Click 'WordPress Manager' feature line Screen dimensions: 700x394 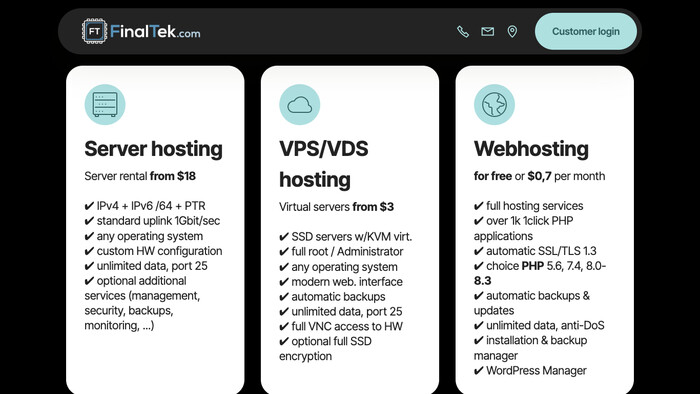click(x=530, y=370)
